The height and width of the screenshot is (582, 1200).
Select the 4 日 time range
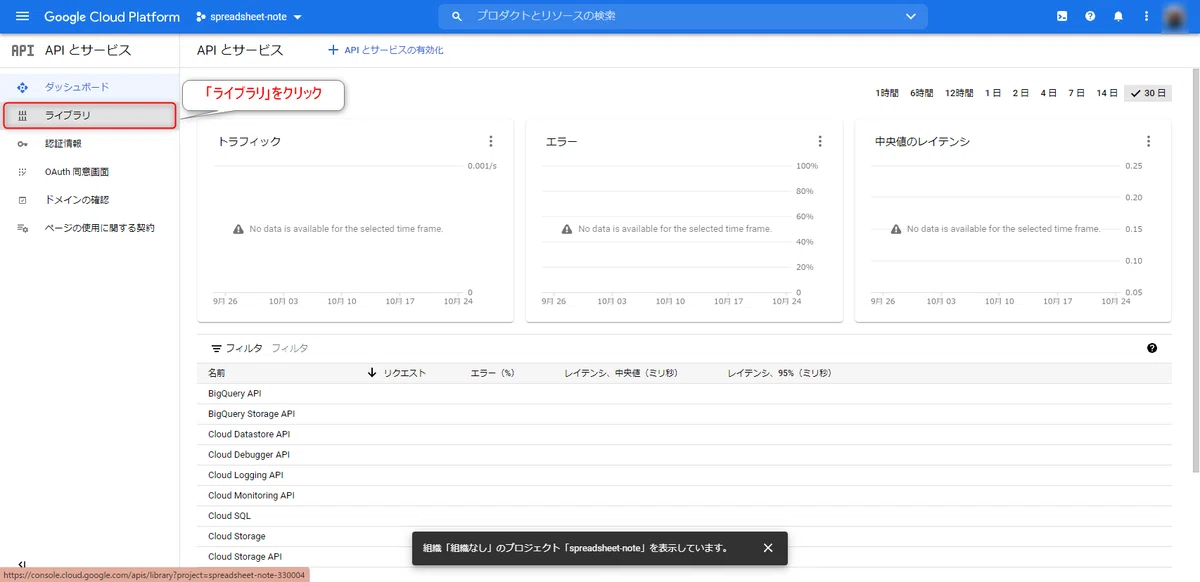pyautogui.click(x=1049, y=93)
